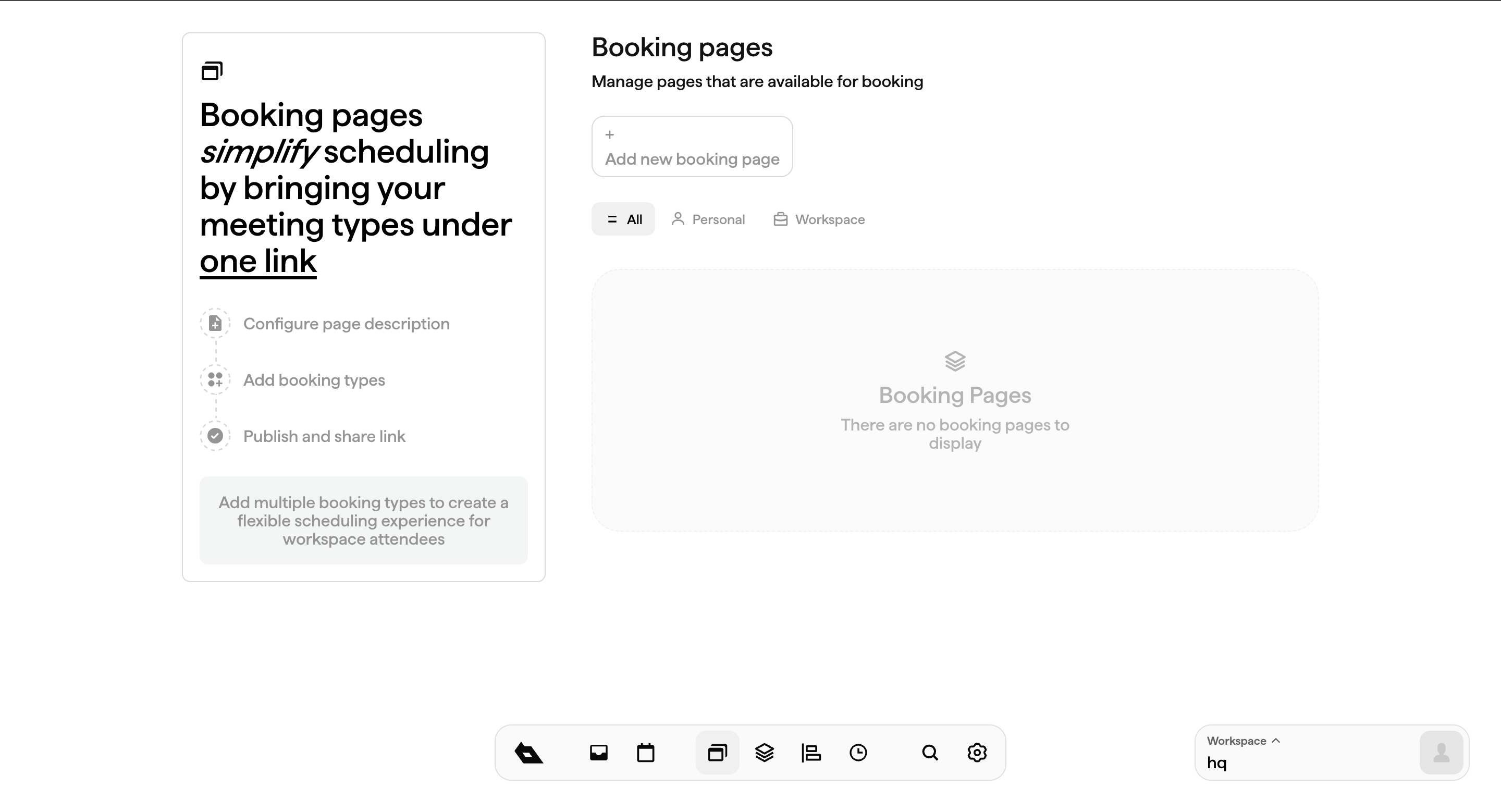Click the user avatar thumbnail
Screen dimensions: 1501x812
coord(1441,753)
